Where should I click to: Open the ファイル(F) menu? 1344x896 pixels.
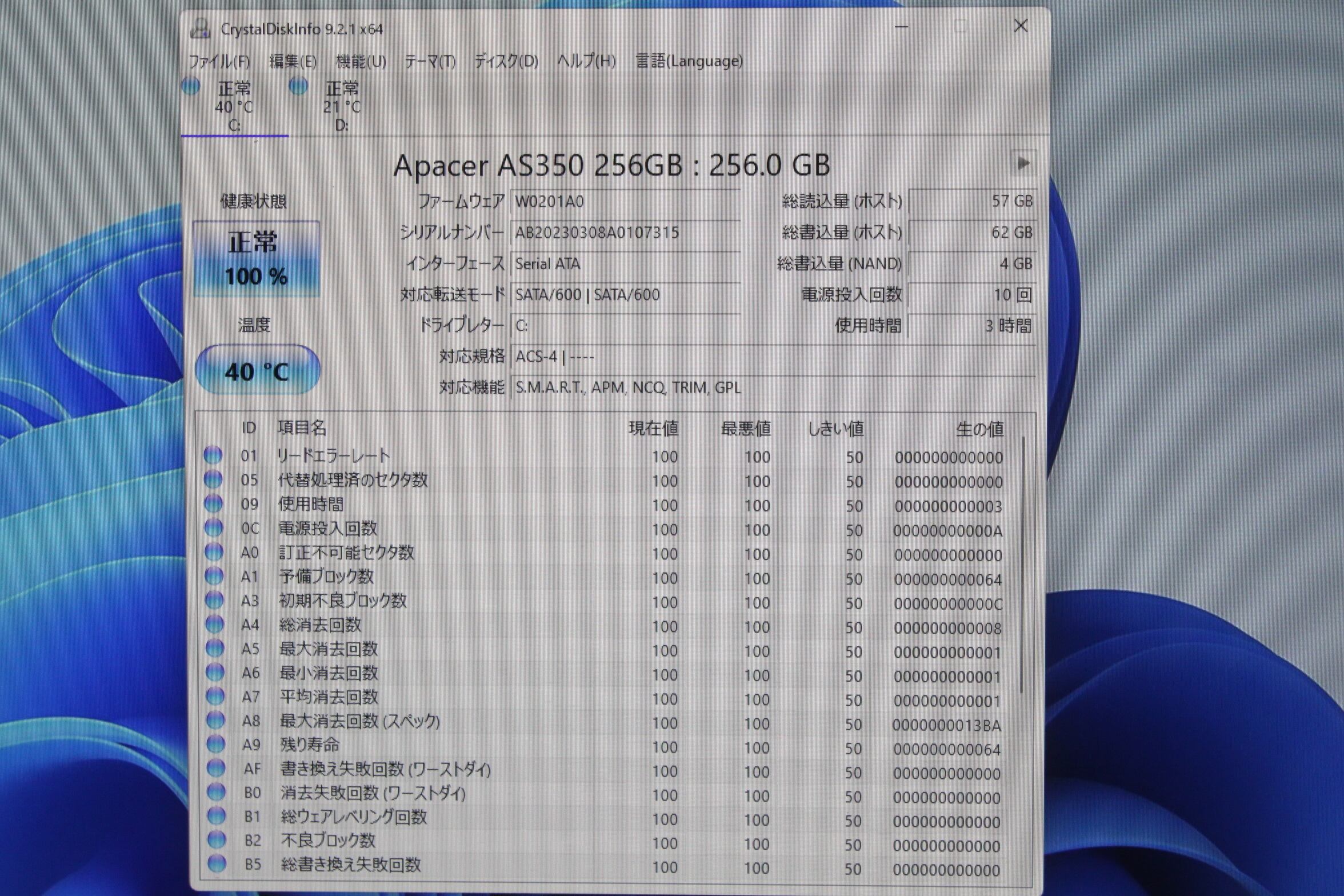coord(219,61)
